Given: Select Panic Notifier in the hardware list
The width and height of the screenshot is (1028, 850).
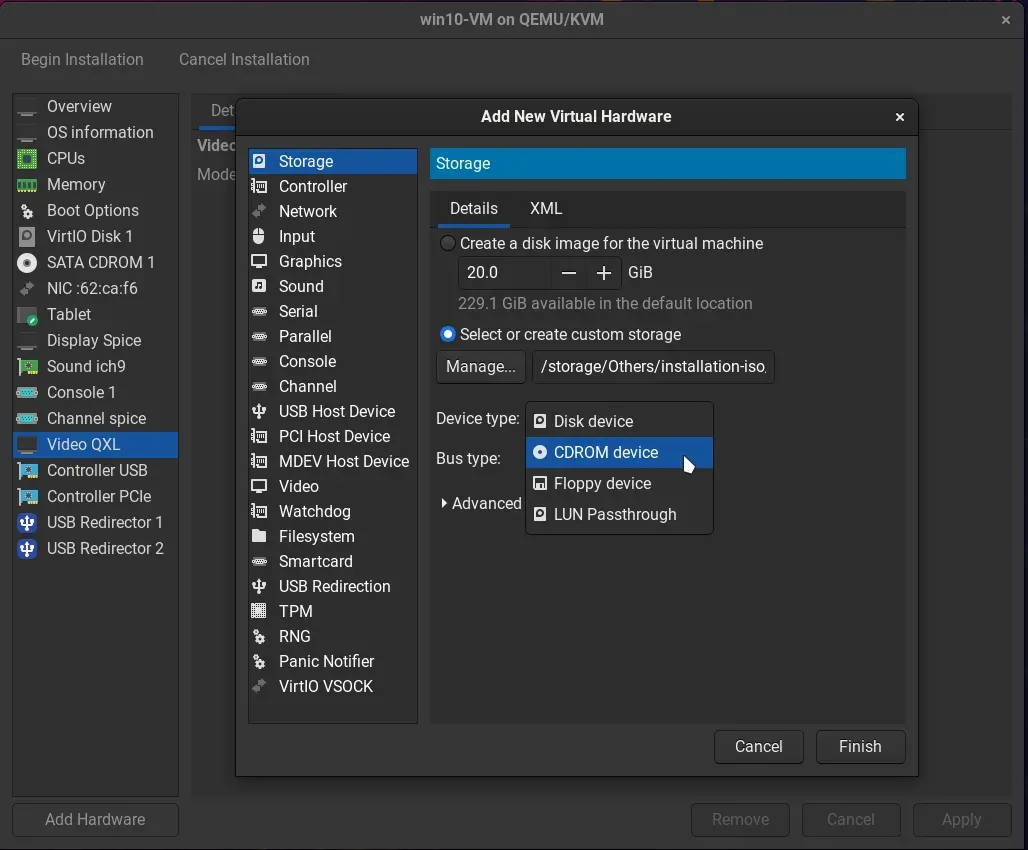Looking at the screenshot, I should (x=333, y=661).
